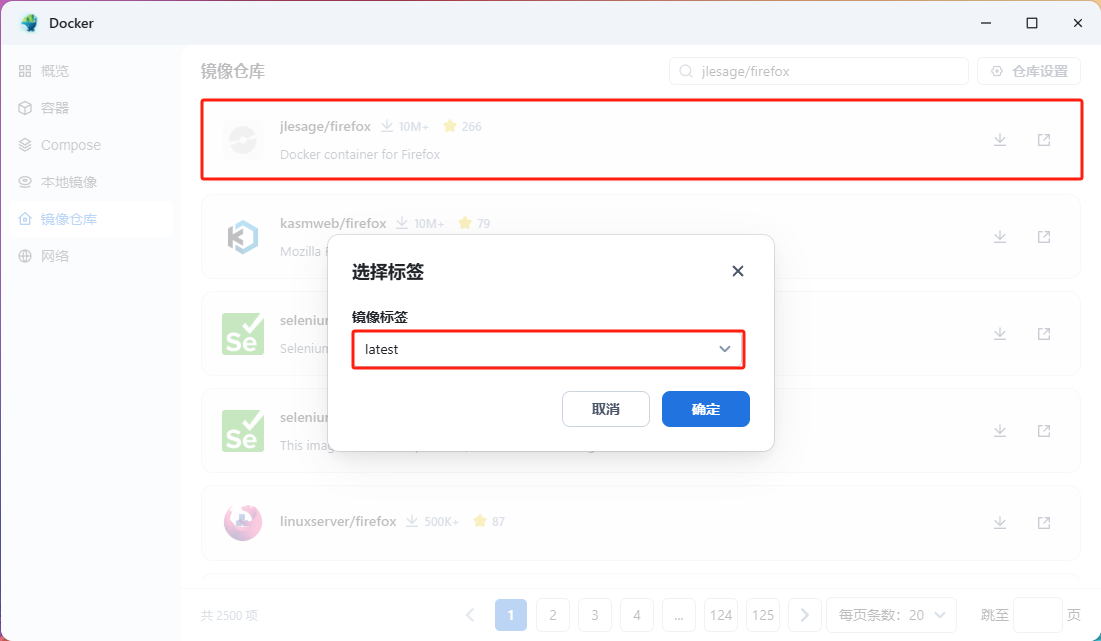Open linuxserver/firefox external link icon
This screenshot has height=641, width=1101.
pyautogui.click(x=1044, y=522)
